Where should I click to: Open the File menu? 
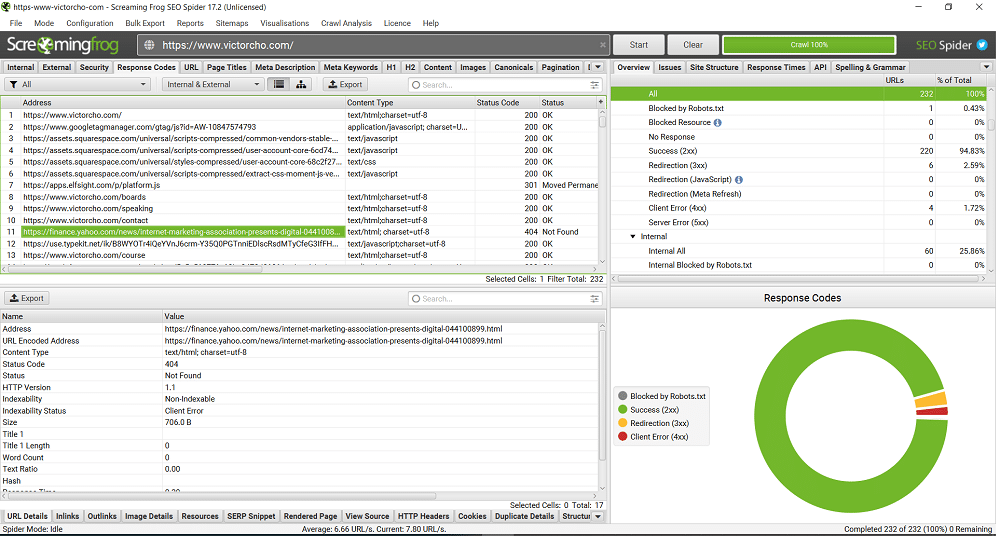(x=16, y=23)
